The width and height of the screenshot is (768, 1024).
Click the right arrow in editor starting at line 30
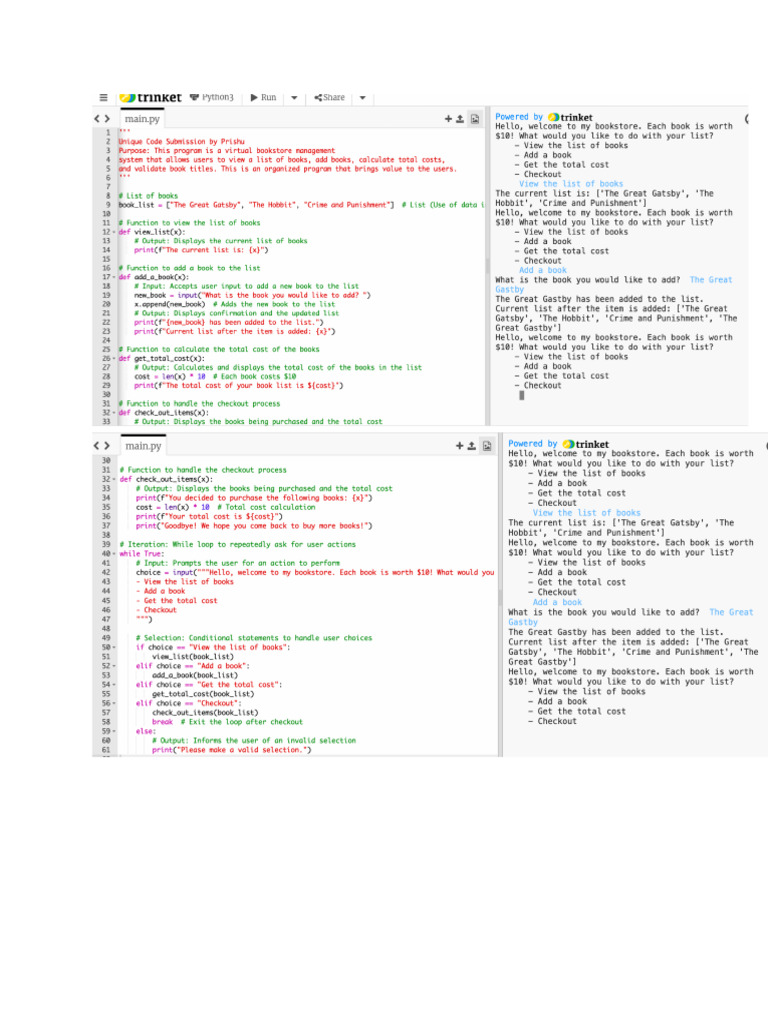tap(108, 446)
